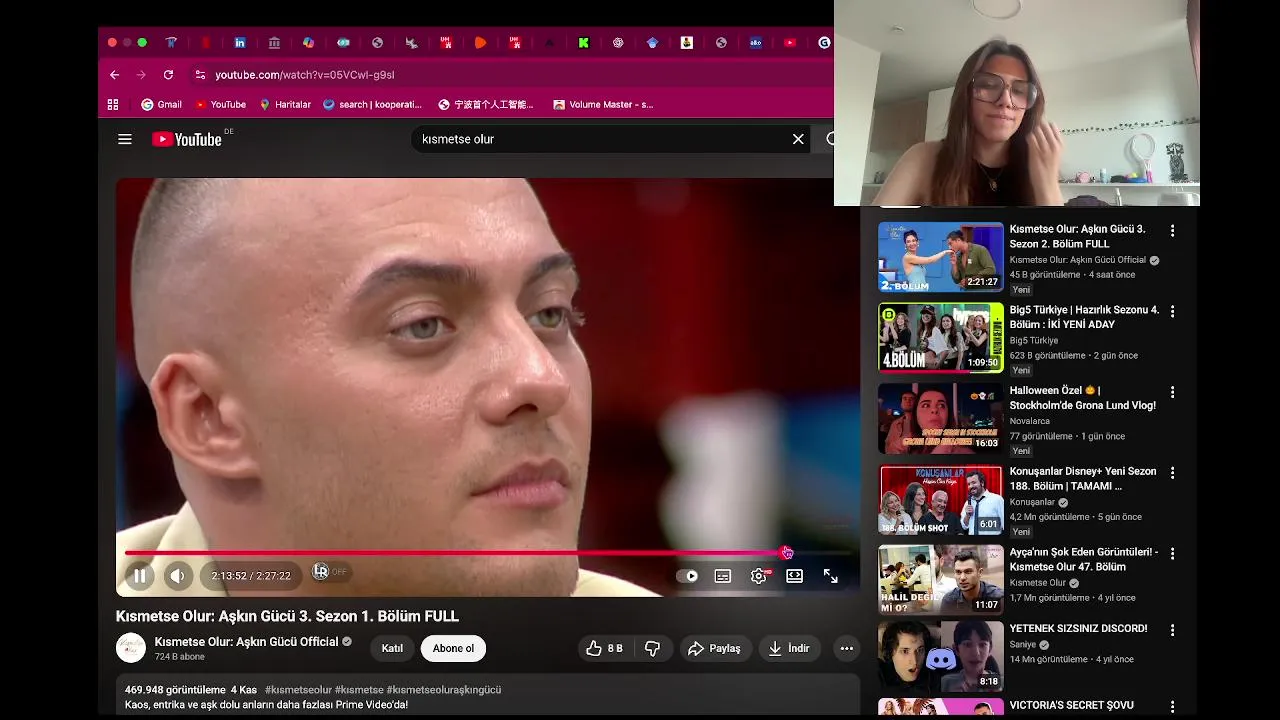Open the Haritalar bookmark

click(x=286, y=104)
